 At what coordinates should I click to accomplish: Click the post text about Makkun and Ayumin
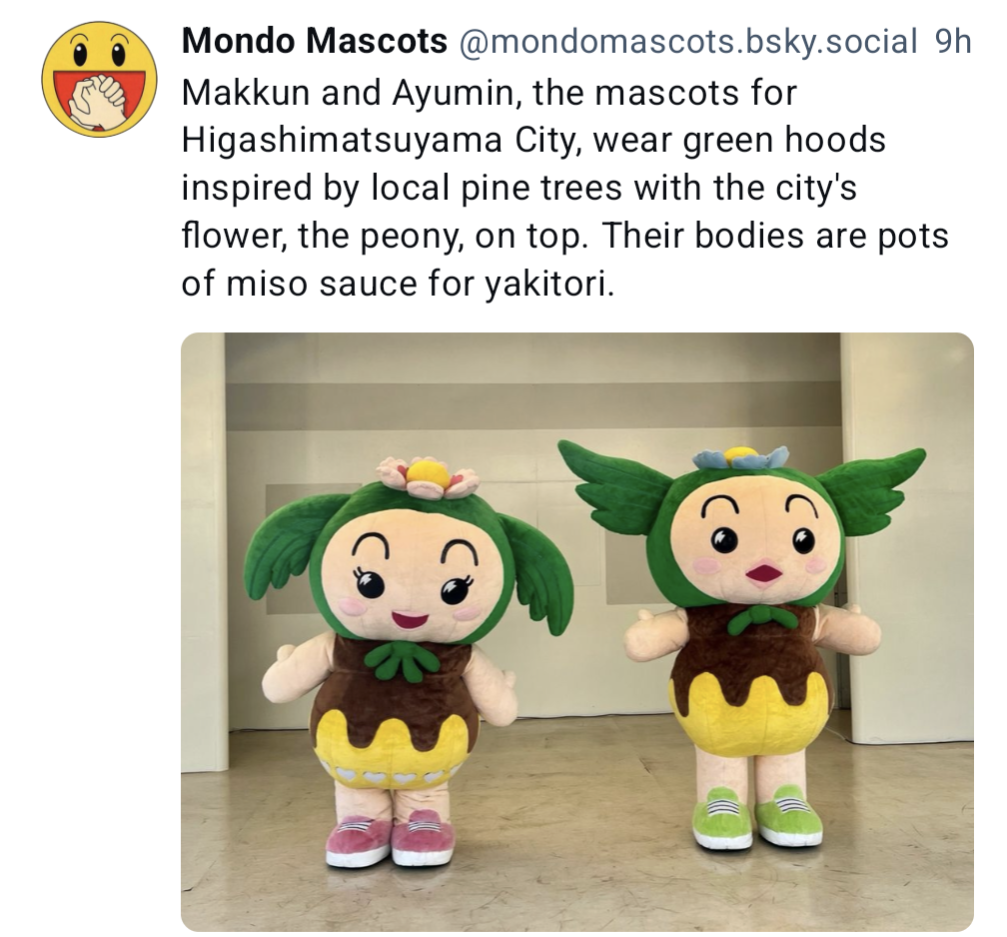pos(565,188)
